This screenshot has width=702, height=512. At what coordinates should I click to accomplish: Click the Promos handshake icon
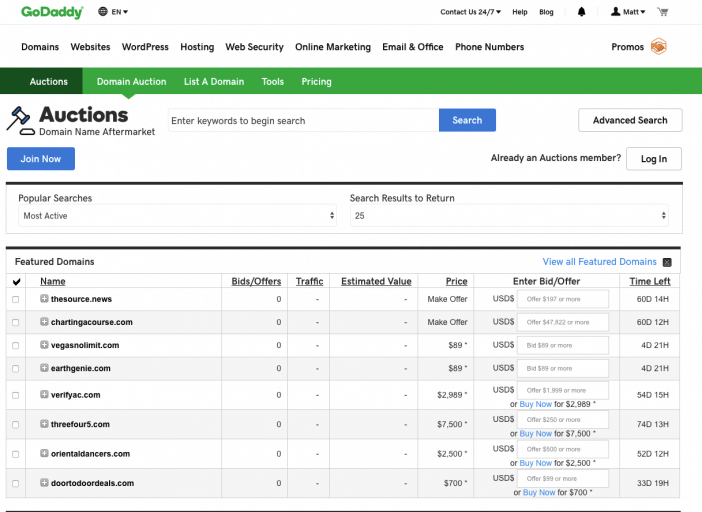tap(659, 47)
